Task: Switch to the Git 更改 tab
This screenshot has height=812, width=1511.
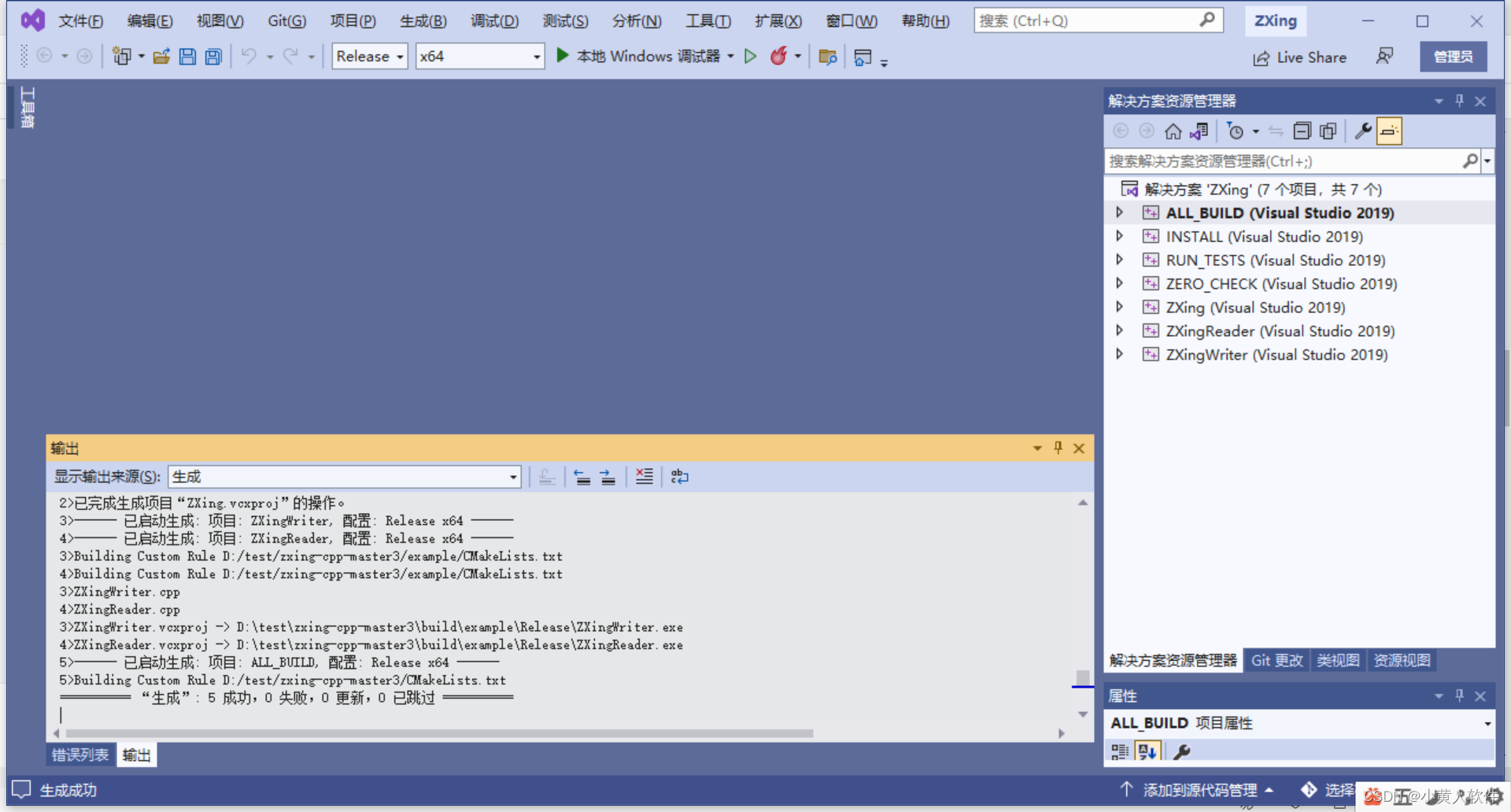Action: pyautogui.click(x=1277, y=661)
